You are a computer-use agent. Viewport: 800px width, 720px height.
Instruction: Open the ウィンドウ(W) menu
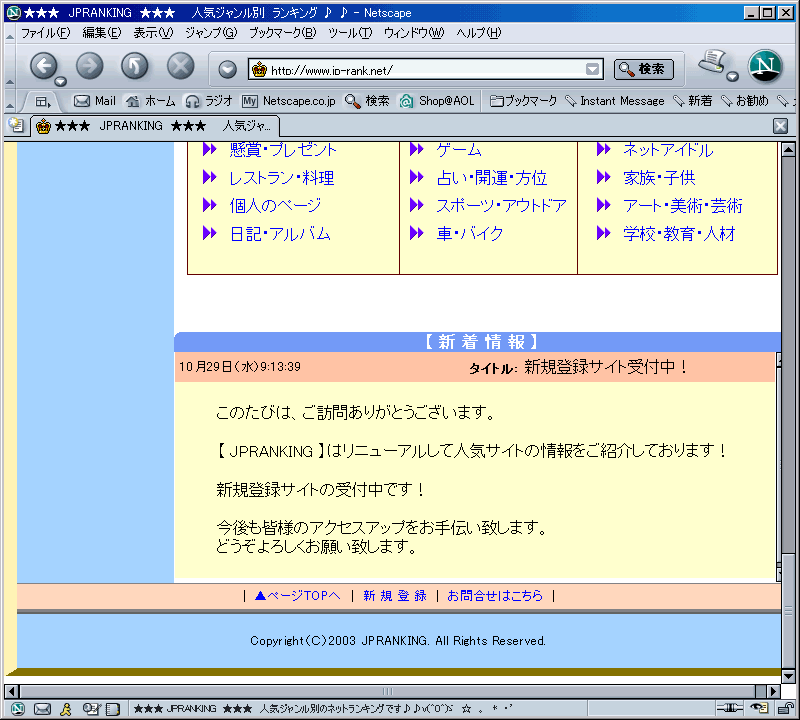(414, 33)
